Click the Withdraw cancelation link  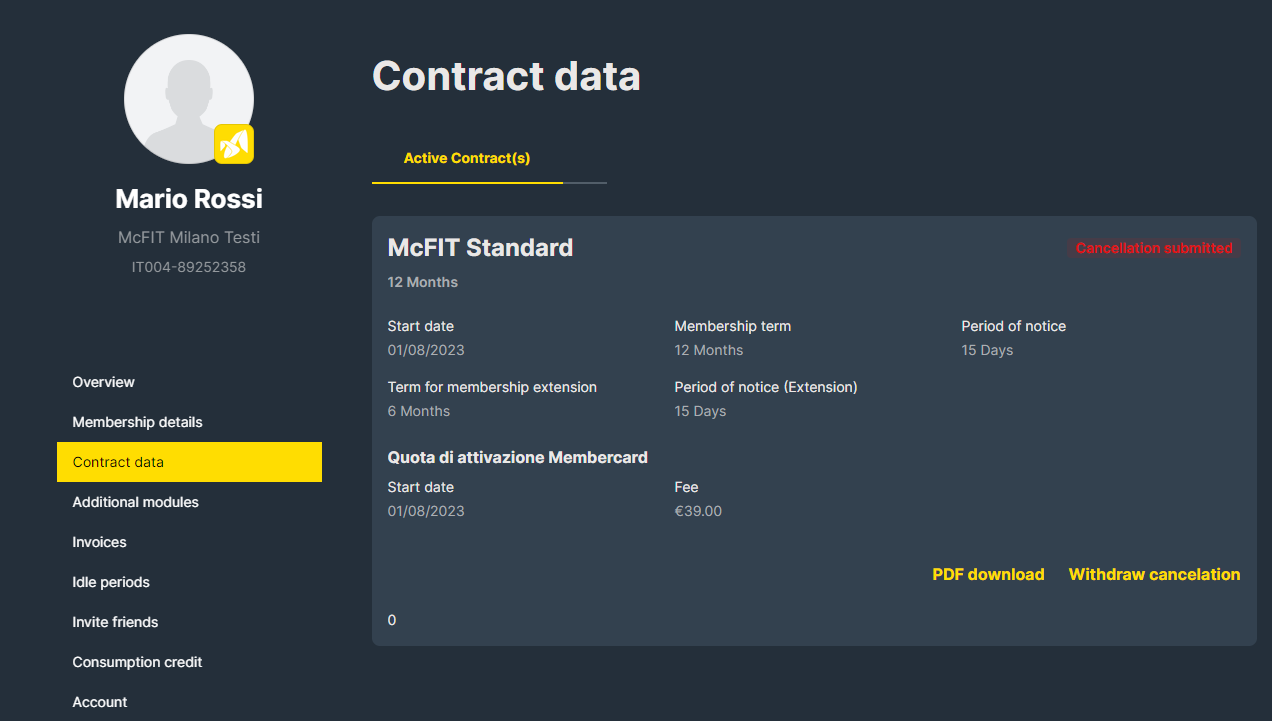pyautogui.click(x=1154, y=574)
